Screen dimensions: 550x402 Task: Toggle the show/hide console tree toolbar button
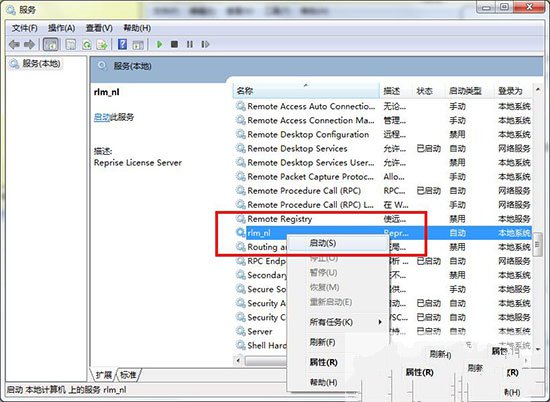pos(51,45)
